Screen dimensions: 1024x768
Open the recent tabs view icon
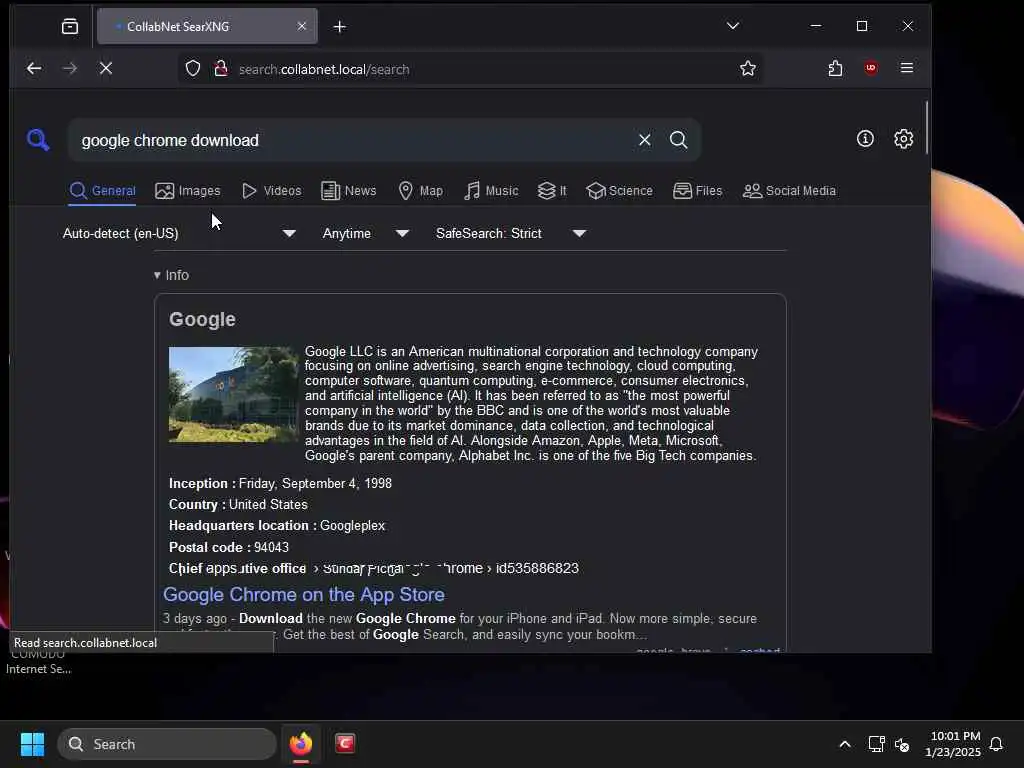coord(70,26)
